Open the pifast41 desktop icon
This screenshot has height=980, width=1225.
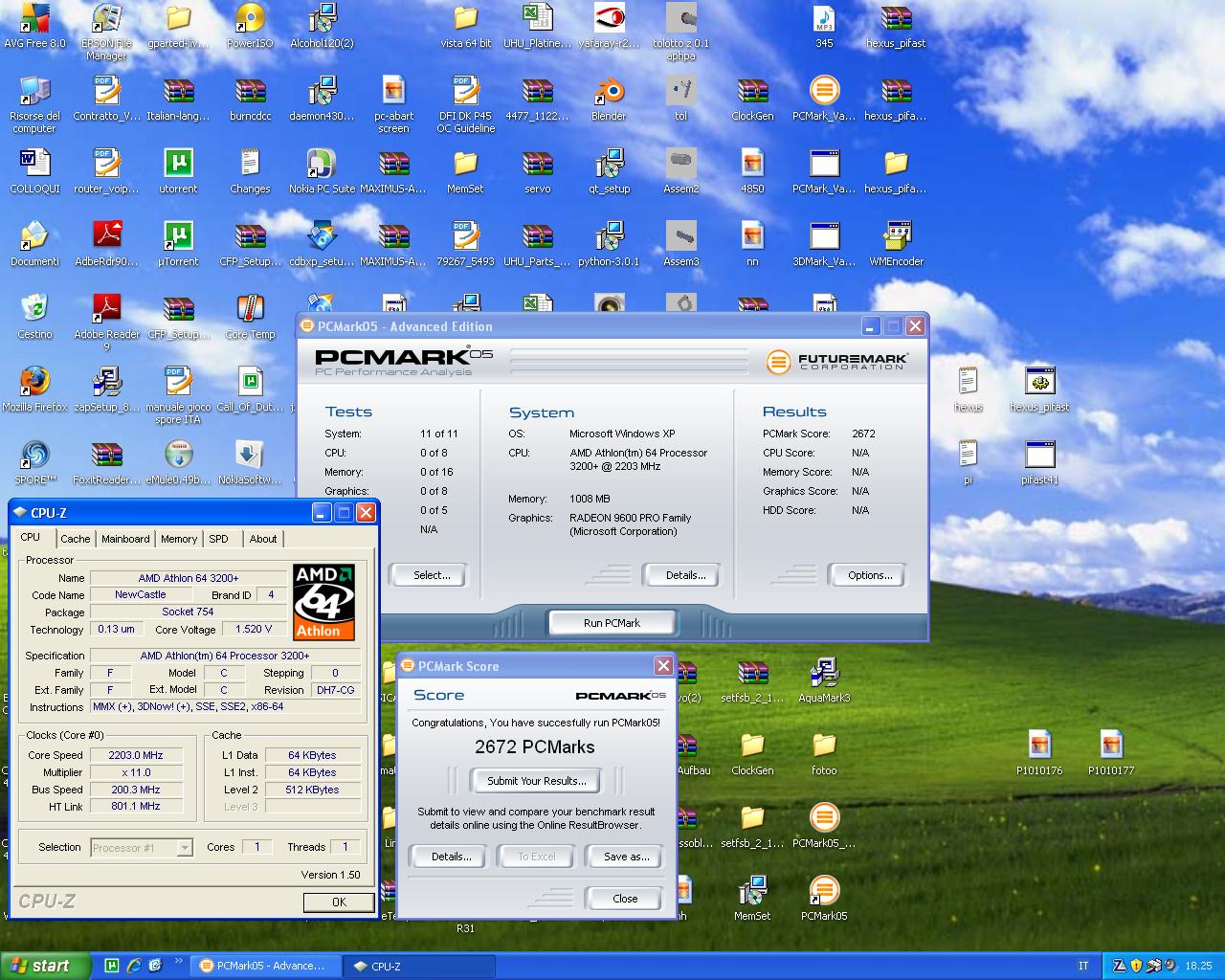point(1039,462)
